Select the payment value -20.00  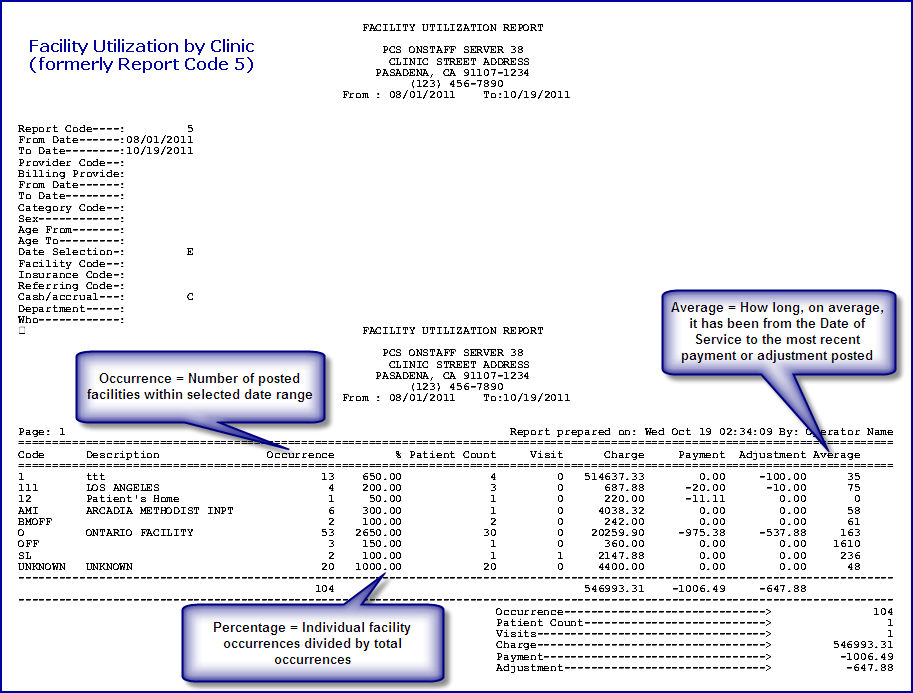click(706, 488)
